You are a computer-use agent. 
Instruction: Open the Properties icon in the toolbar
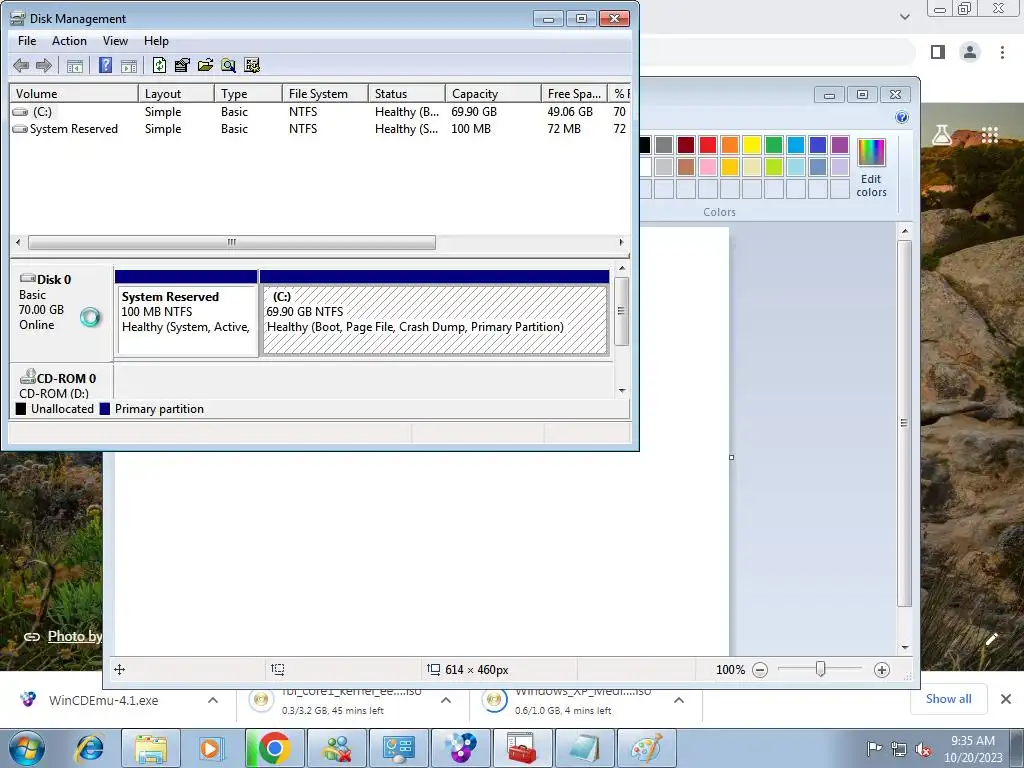(182, 65)
